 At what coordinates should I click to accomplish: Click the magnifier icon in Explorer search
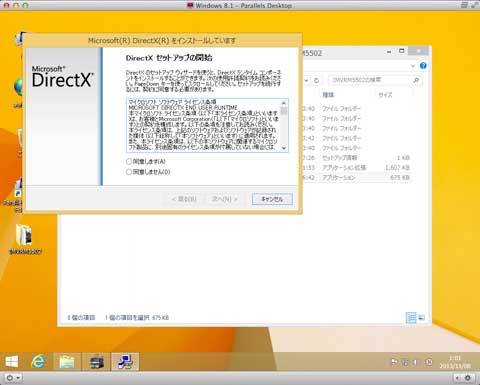pyautogui.click(x=416, y=80)
